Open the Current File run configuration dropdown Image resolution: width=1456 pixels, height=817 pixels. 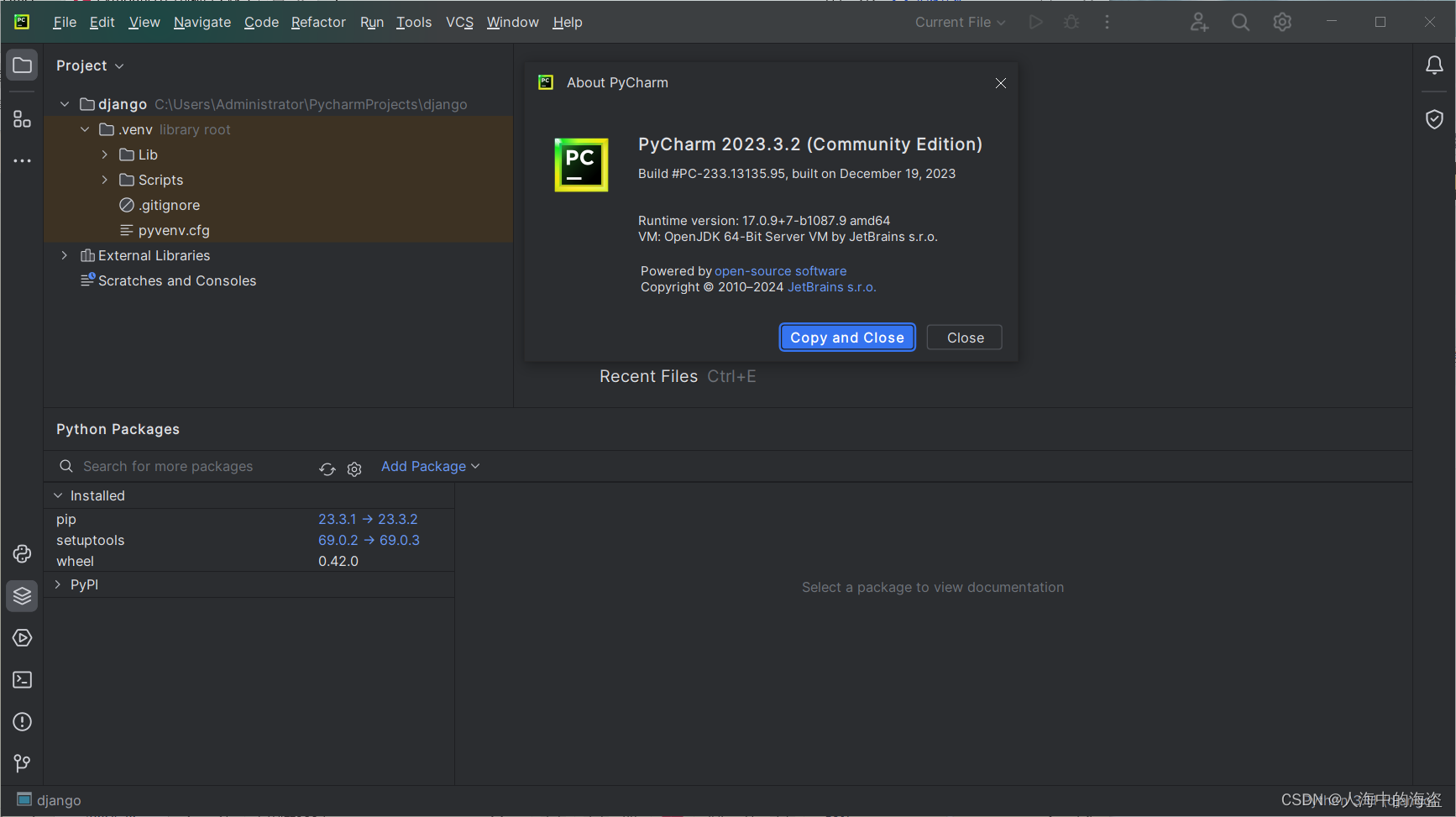pyautogui.click(x=960, y=22)
